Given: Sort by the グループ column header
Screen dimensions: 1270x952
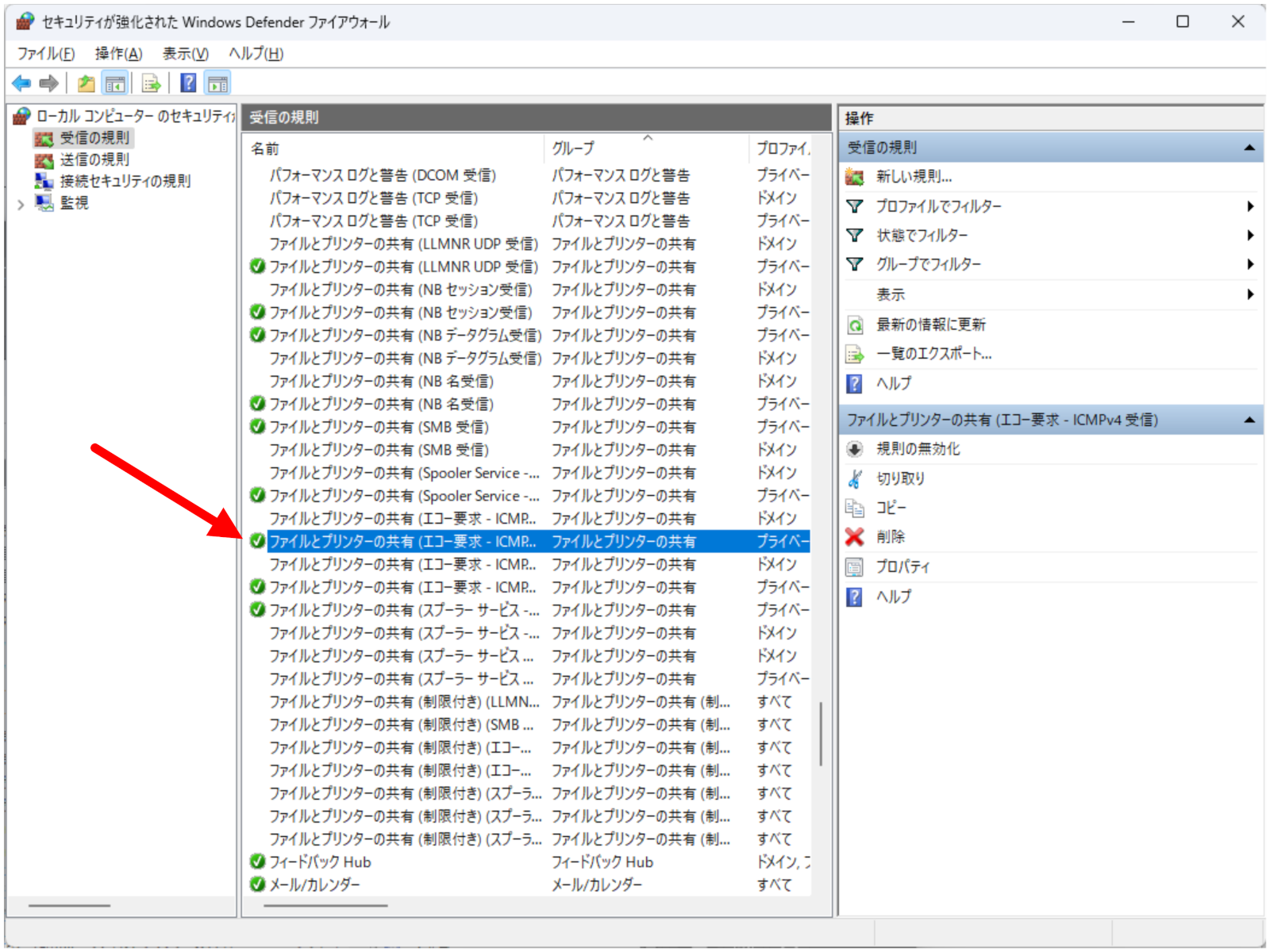Looking at the screenshot, I should tap(573, 148).
